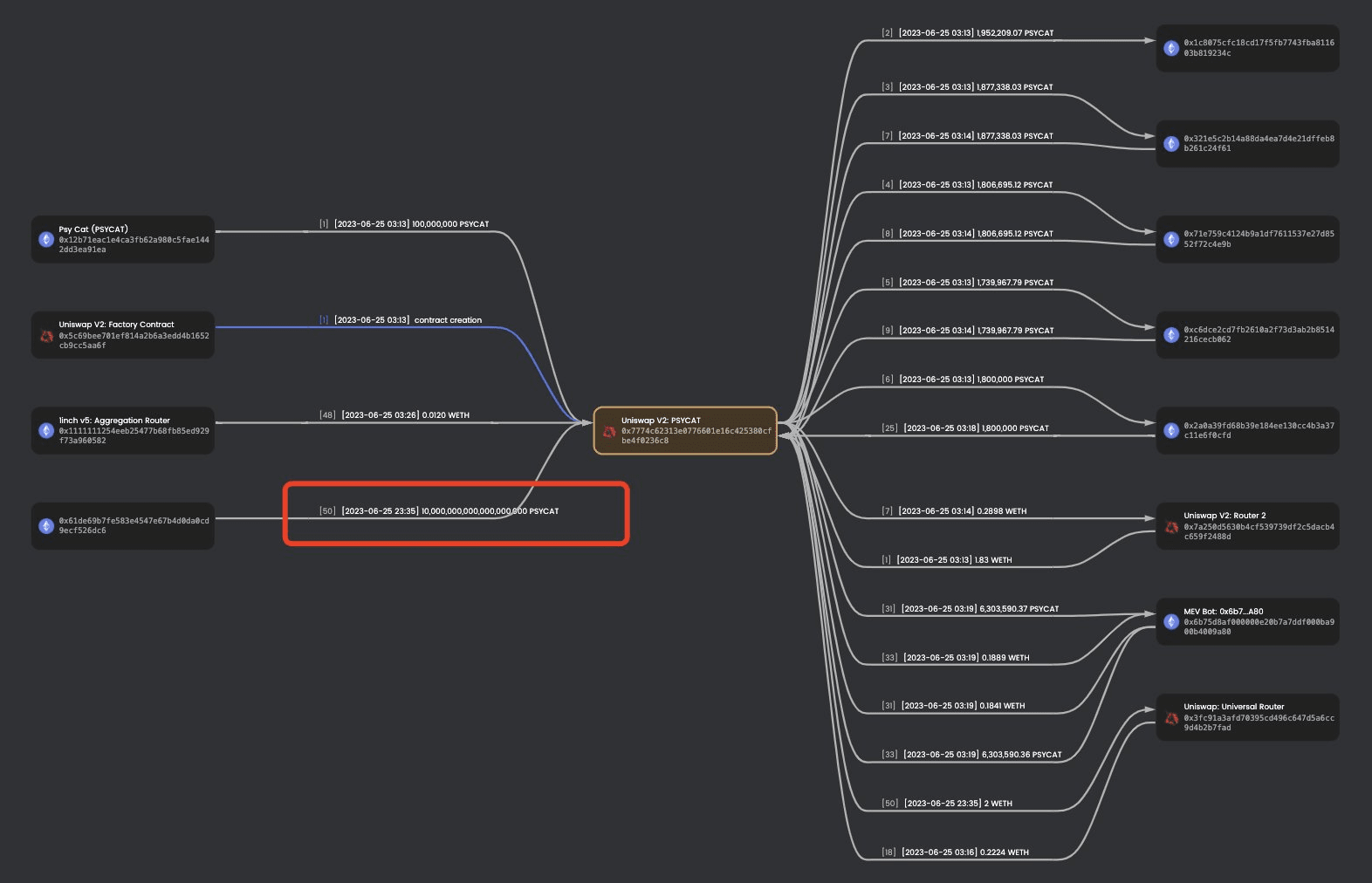Select the 0xc6dce2cd7fb26 address node
The height and width of the screenshot is (883, 1372).
point(1248,335)
